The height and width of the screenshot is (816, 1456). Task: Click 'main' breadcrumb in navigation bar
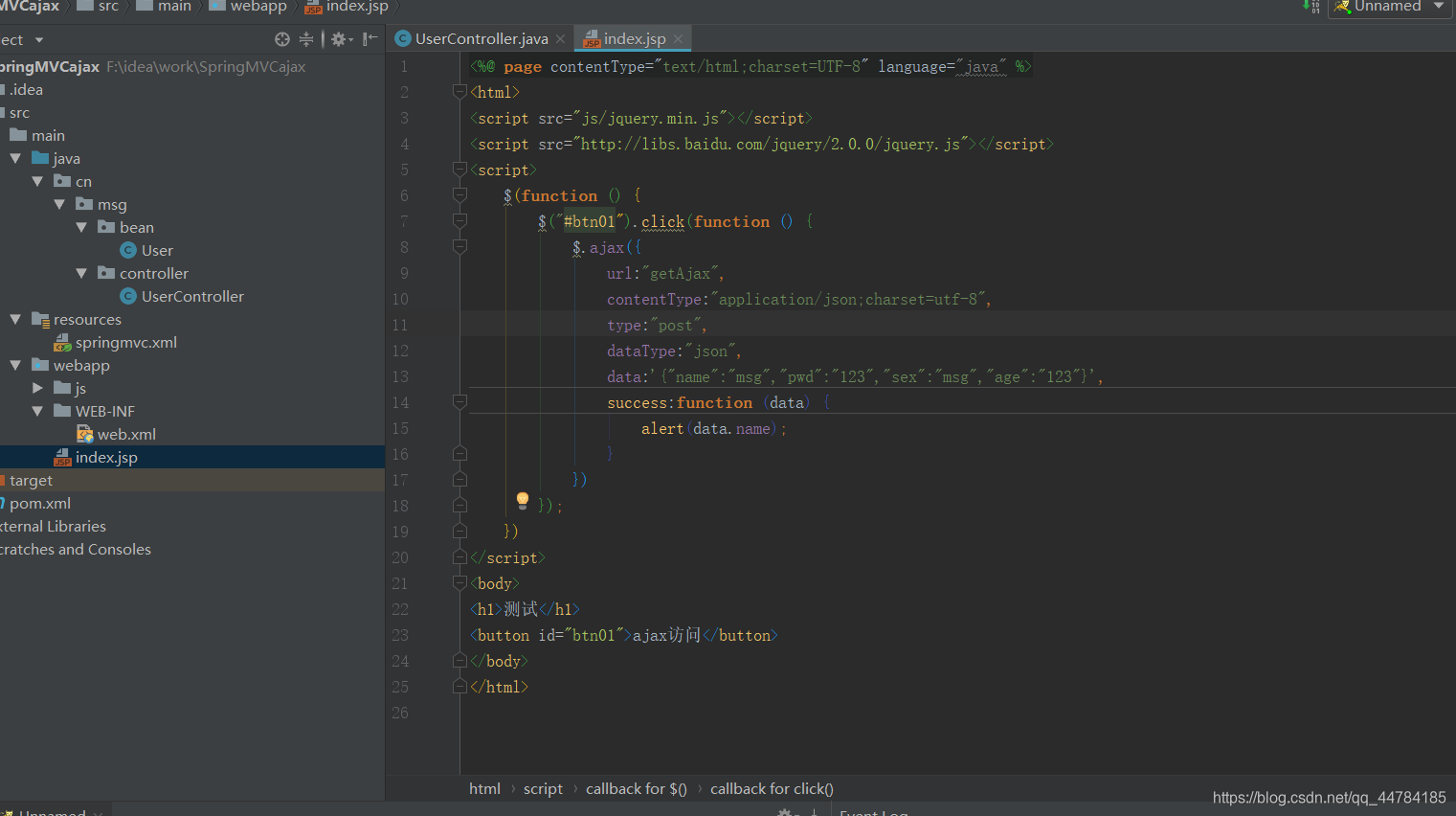[x=174, y=7]
